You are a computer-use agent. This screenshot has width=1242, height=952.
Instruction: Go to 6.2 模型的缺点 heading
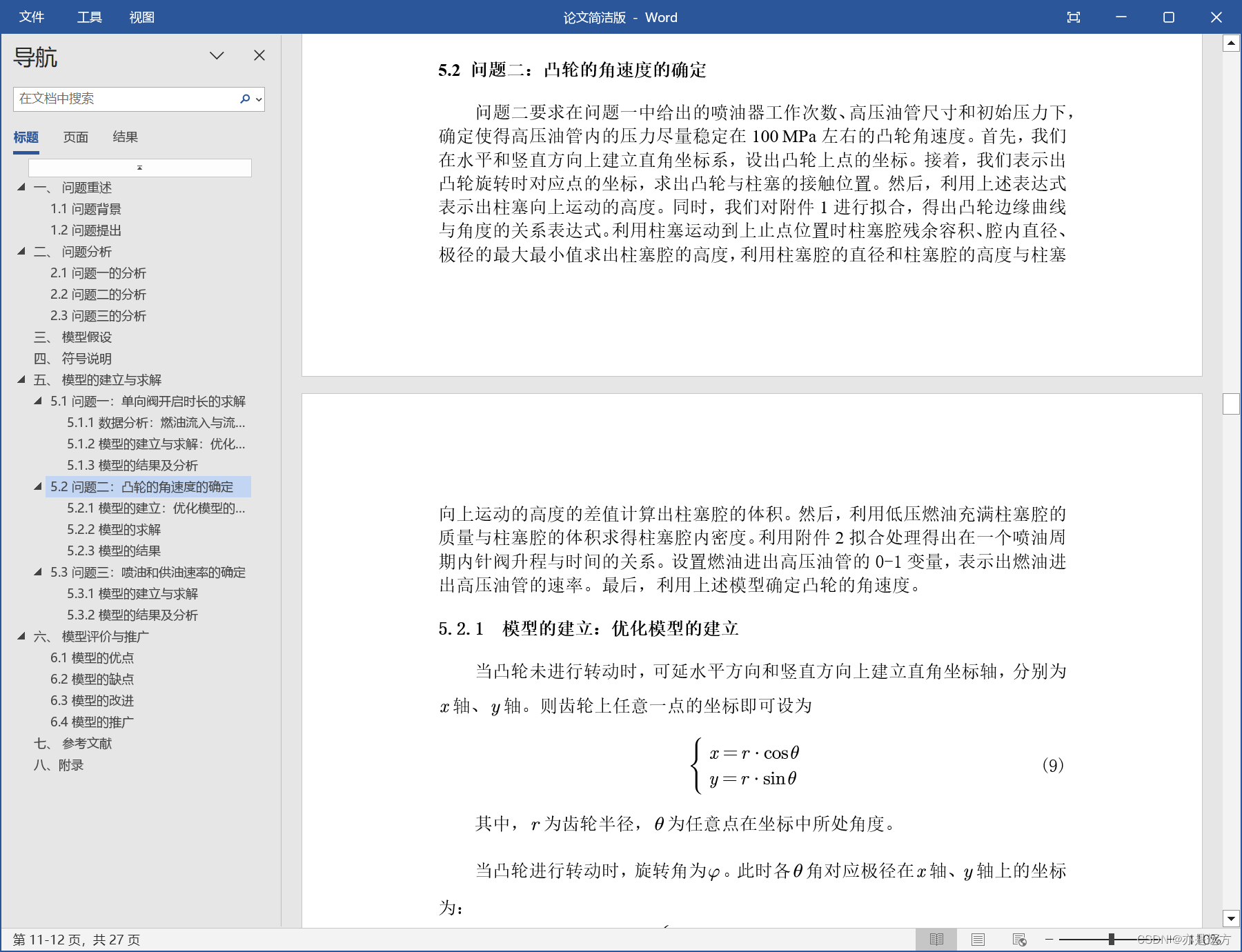click(92, 680)
